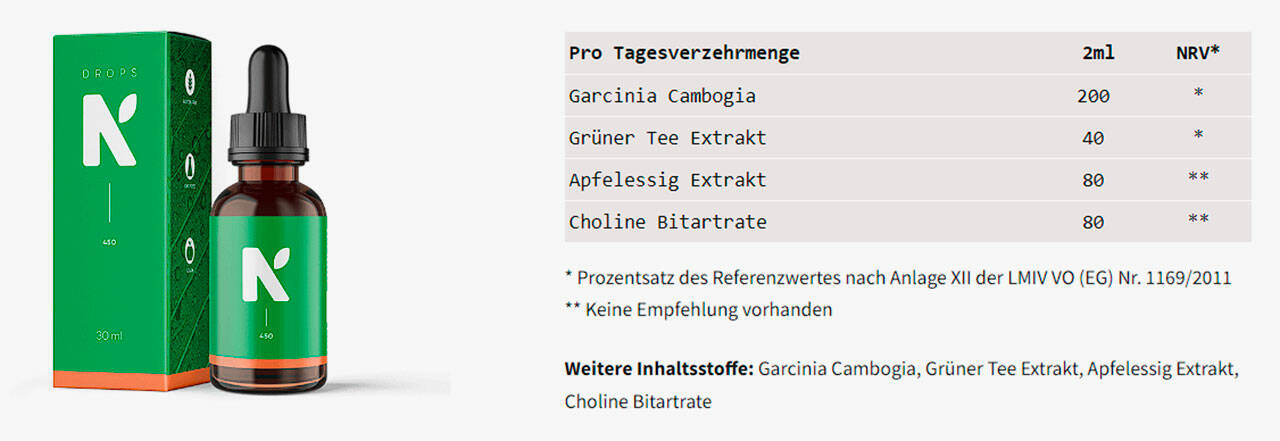Click the Prozentsatz des Referenzwertes footnote
The image size is (1280, 441).
coord(897,277)
